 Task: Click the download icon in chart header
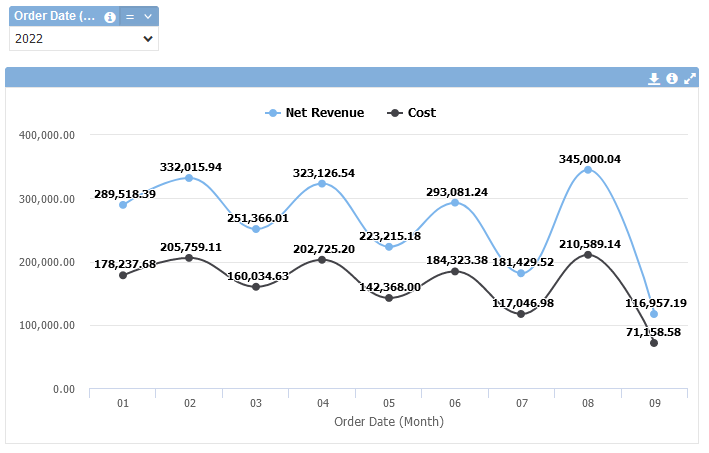(654, 79)
